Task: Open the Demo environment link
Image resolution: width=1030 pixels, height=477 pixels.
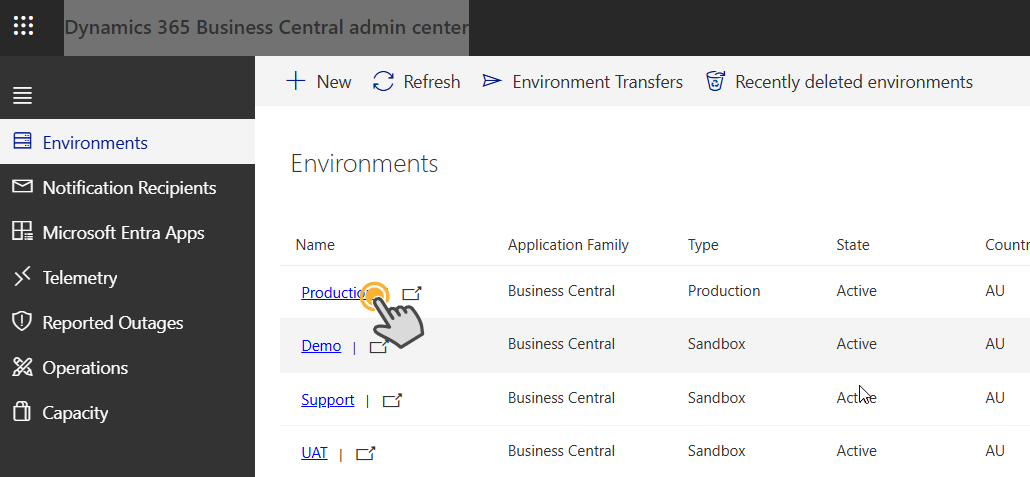Action: tap(321, 346)
